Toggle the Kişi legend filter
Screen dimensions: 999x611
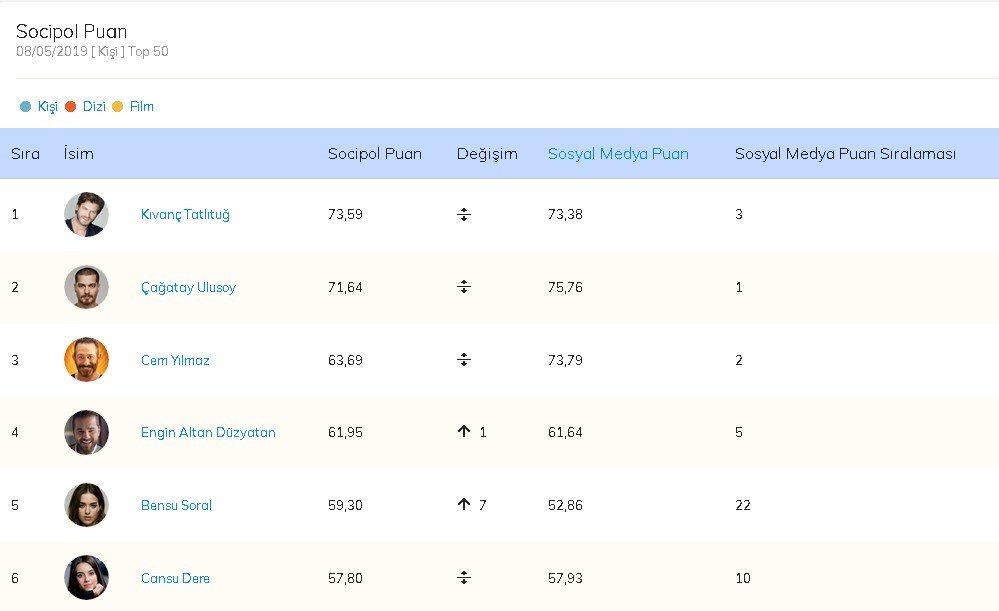pos(39,106)
